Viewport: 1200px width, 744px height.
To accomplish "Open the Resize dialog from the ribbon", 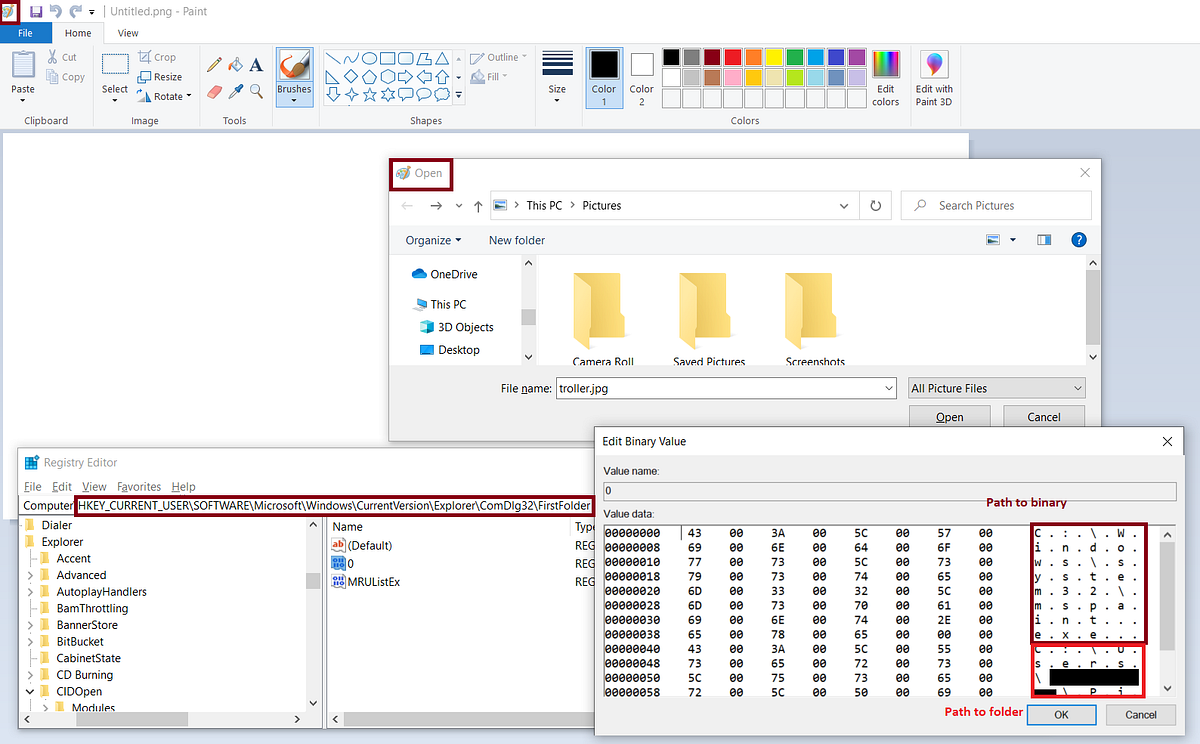I will (162, 76).
